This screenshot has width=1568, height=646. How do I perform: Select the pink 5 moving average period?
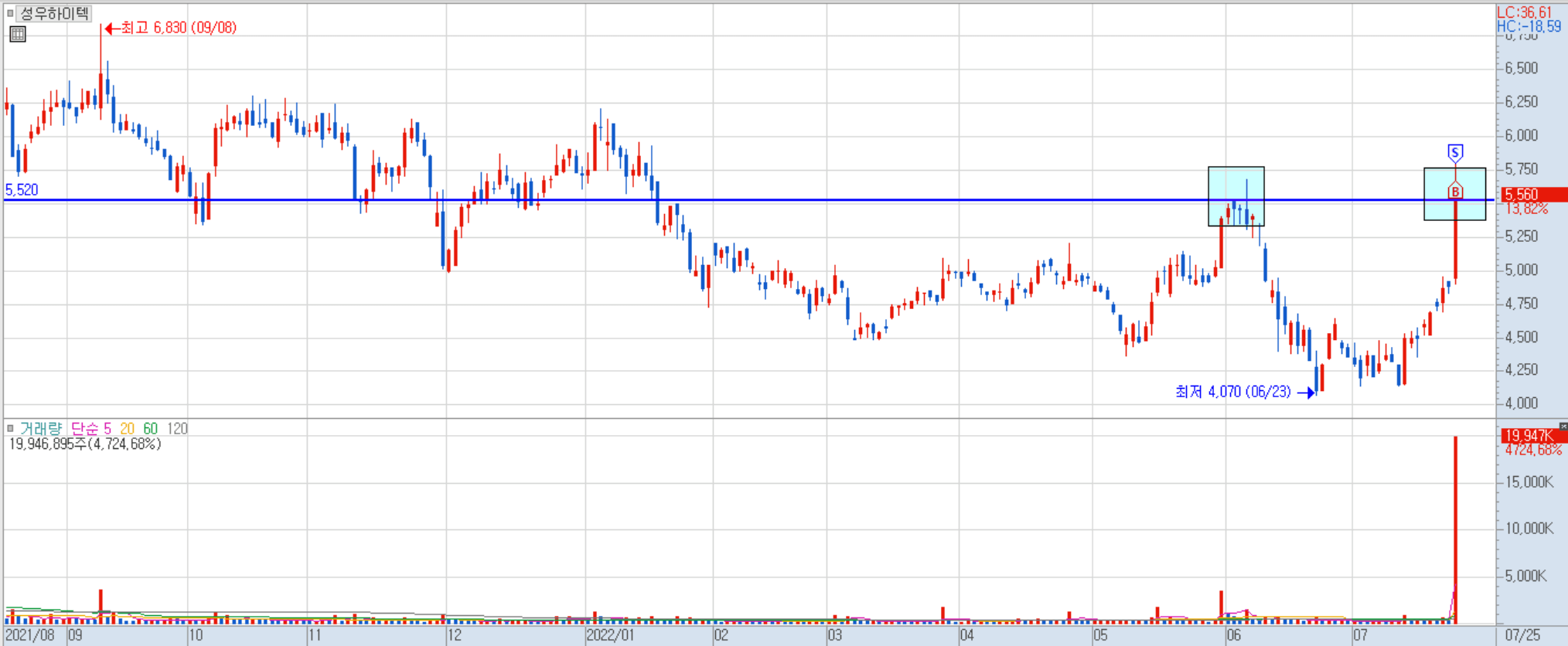107,428
